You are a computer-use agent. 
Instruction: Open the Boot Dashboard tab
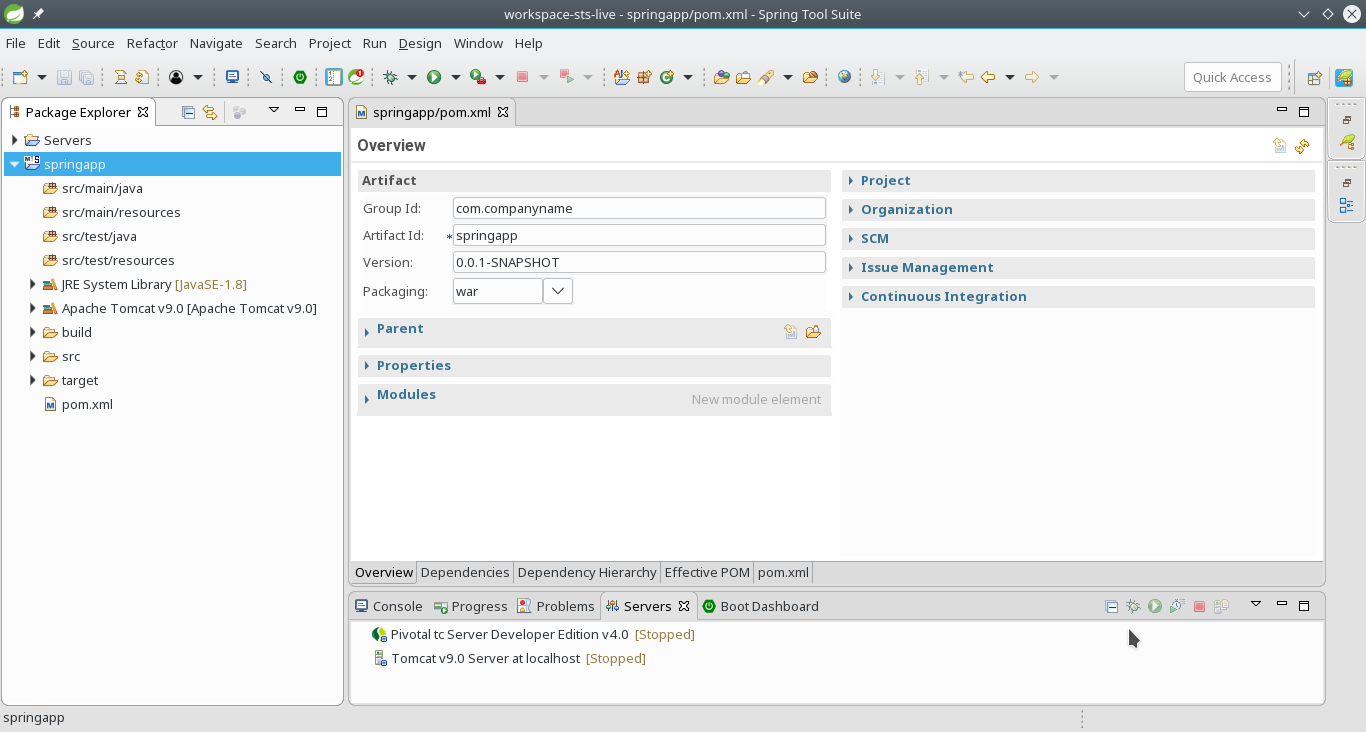[x=760, y=606]
